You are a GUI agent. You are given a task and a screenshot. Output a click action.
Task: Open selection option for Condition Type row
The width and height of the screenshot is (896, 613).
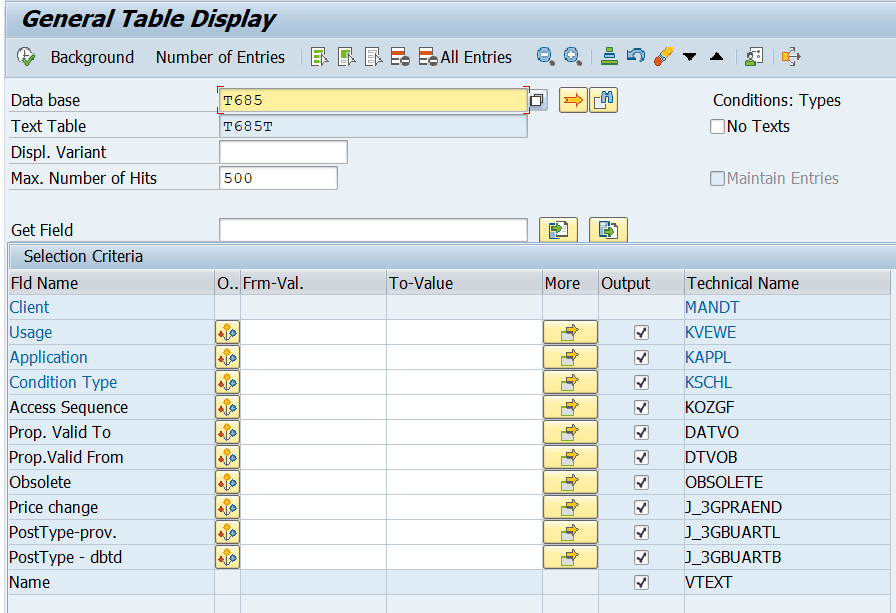pos(227,382)
